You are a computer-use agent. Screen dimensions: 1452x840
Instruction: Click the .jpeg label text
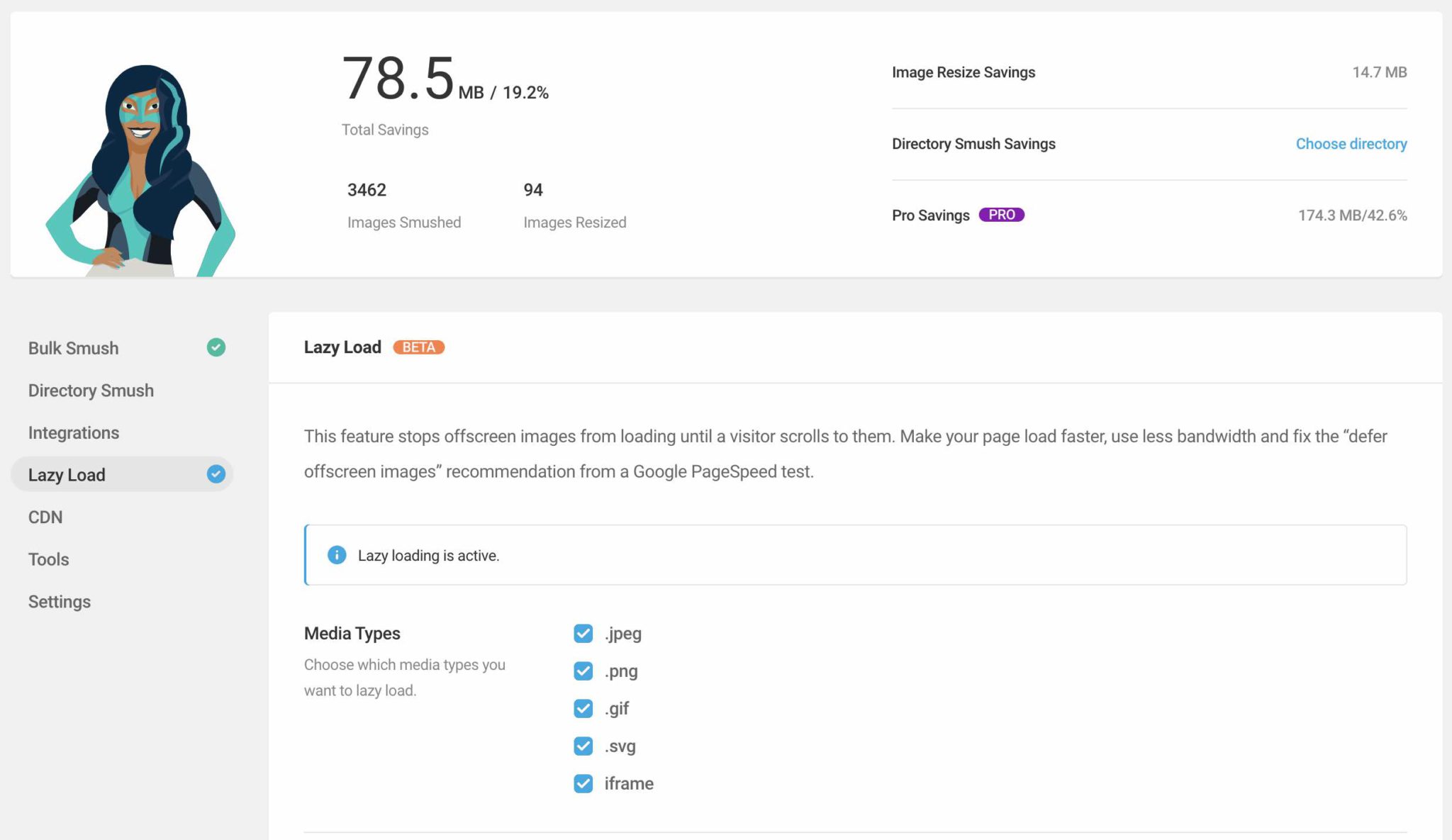click(x=623, y=634)
